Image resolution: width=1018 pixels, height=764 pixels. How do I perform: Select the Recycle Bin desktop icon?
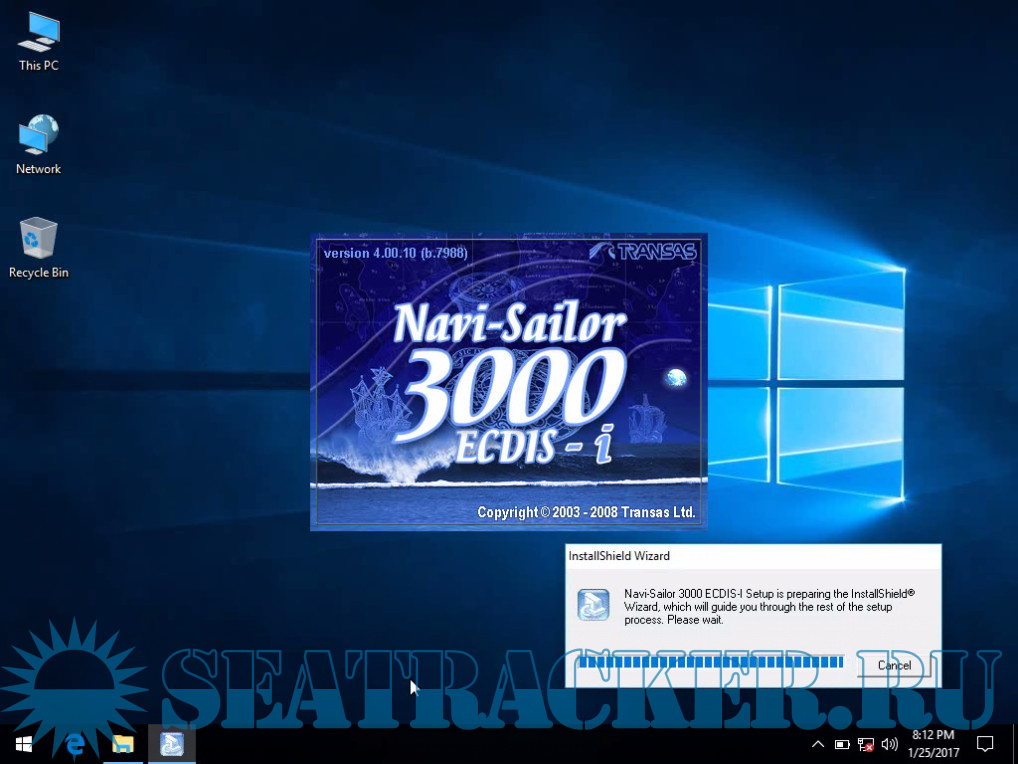(x=38, y=246)
